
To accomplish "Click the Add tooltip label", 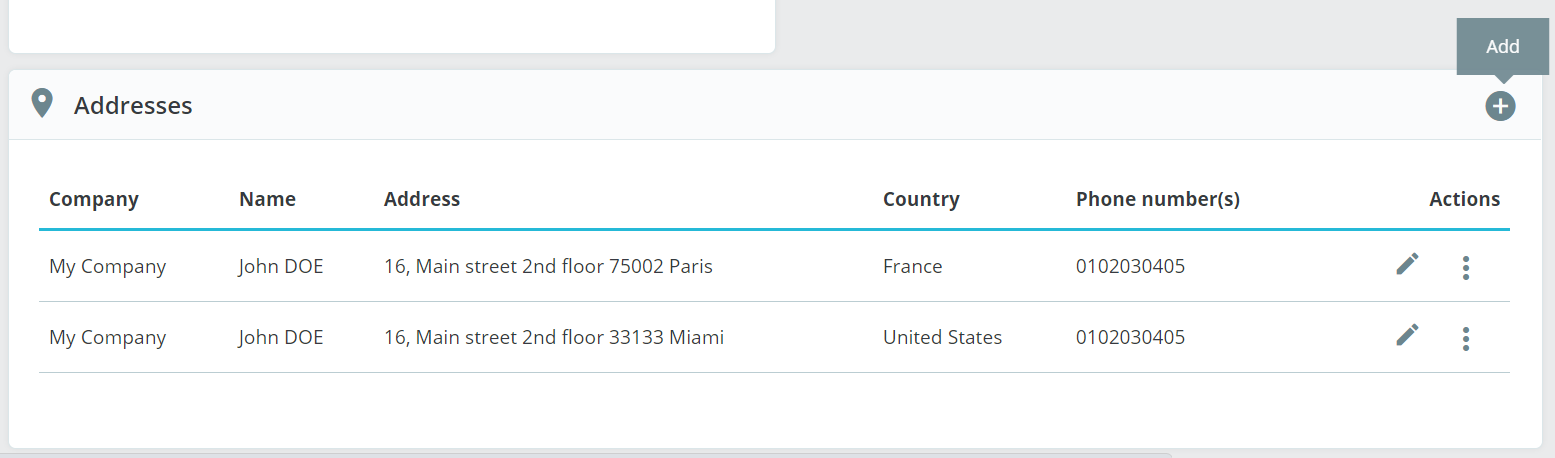I will click(x=1502, y=47).
